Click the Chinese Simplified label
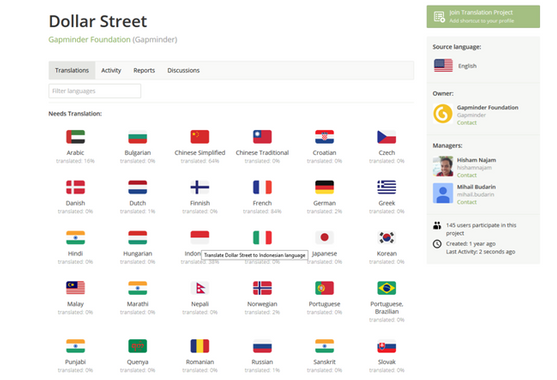This screenshot has width=557, height=380. [200, 153]
